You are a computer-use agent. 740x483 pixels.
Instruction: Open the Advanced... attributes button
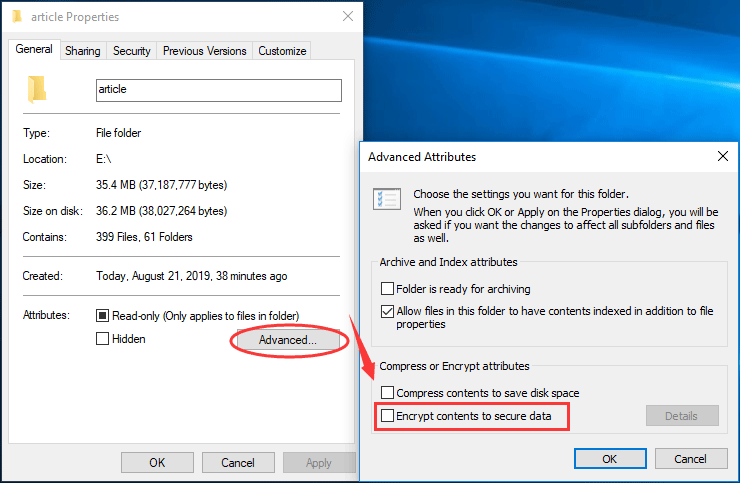pyautogui.click(x=288, y=339)
